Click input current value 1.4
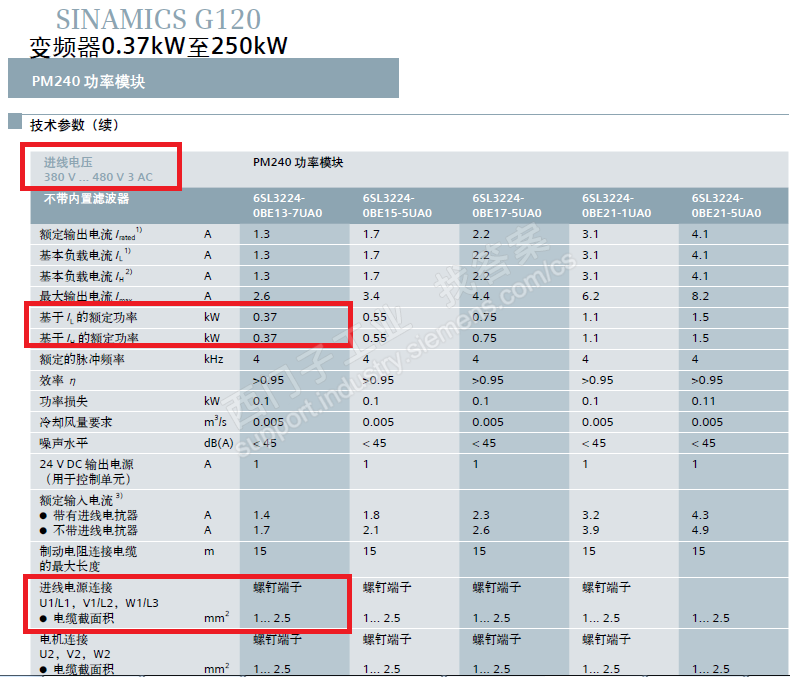The width and height of the screenshot is (790, 677). point(261,515)
